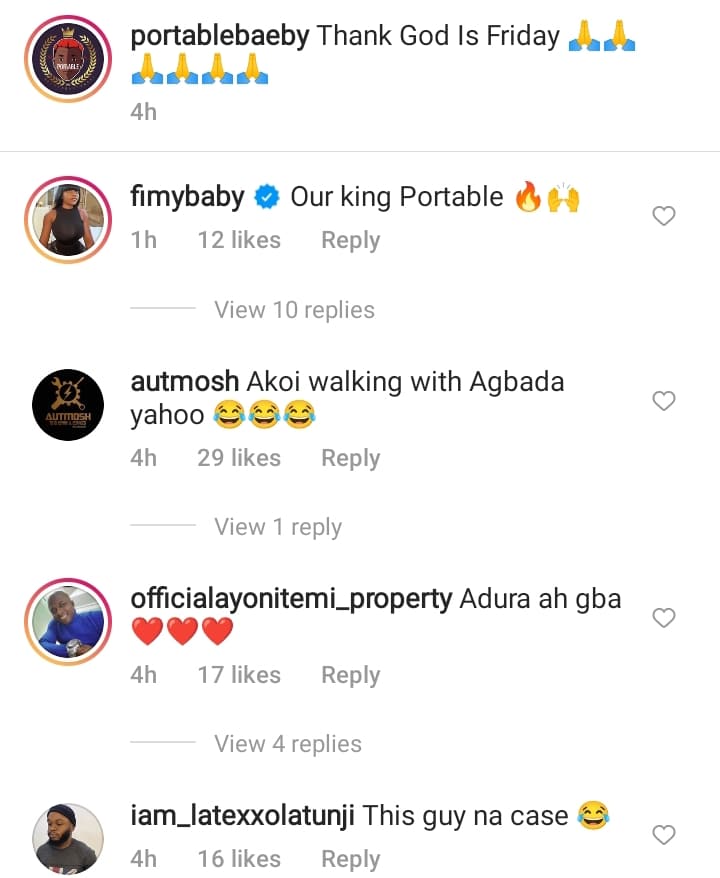
Task: Reply to autmosh's comment
Action: tap(350, 458)
